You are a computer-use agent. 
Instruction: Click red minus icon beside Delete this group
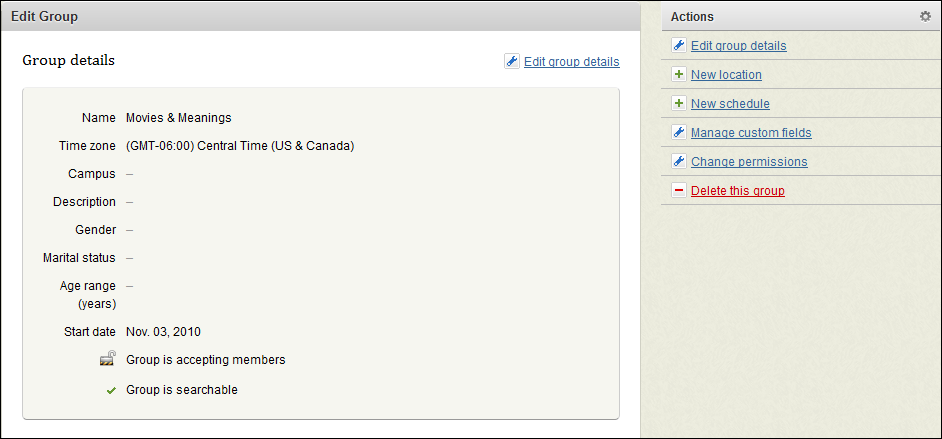(x=678, y=190)
